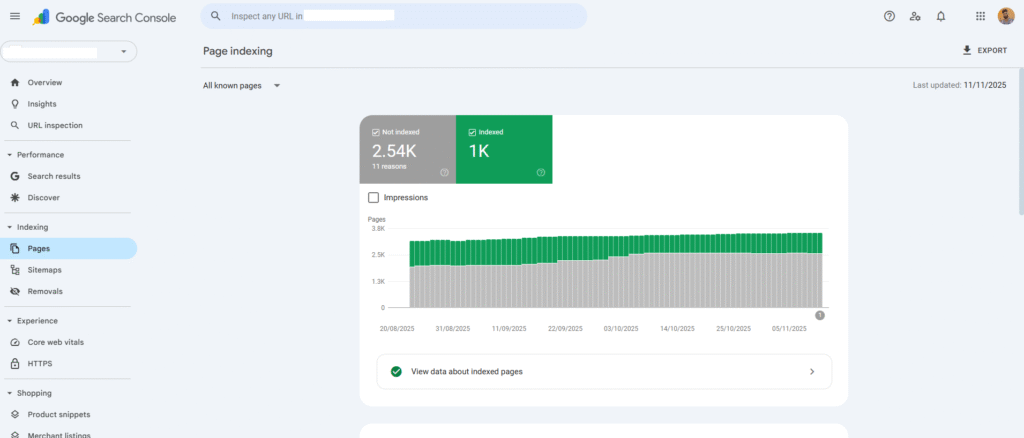Click the Export button

pyautogui.click(x=984, y=50)
